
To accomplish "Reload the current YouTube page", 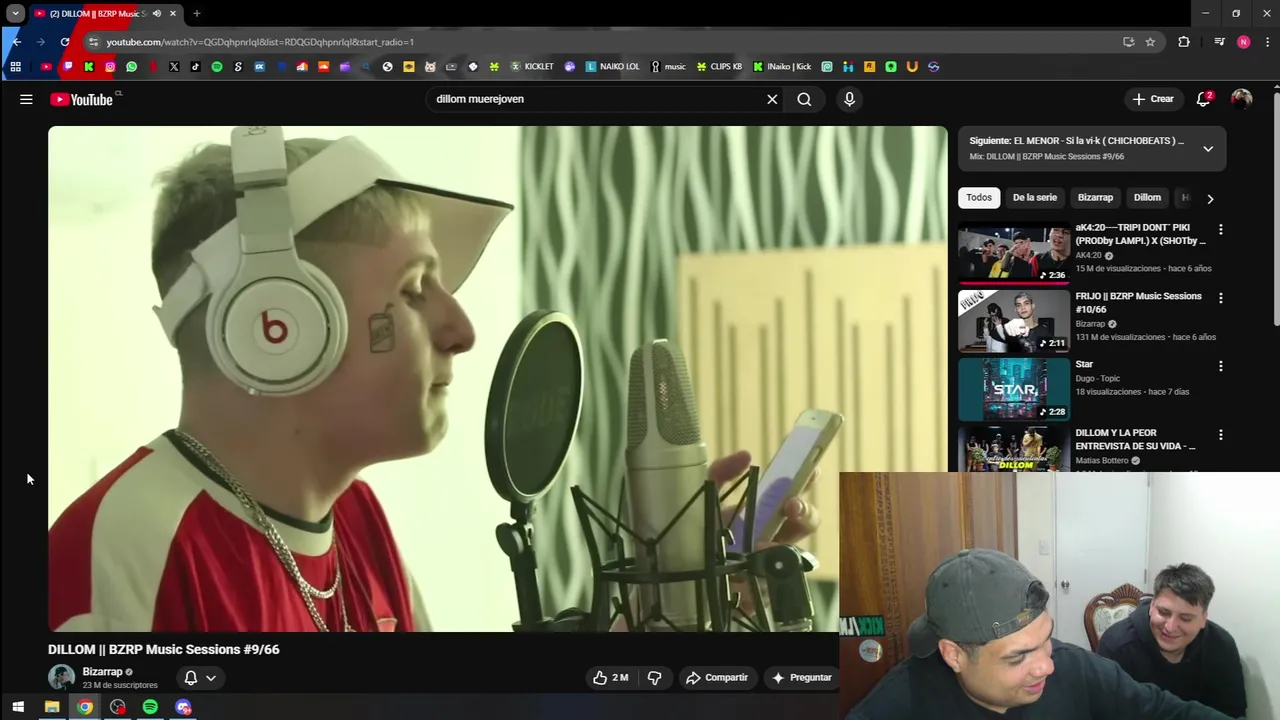I will tap(65, 42).
